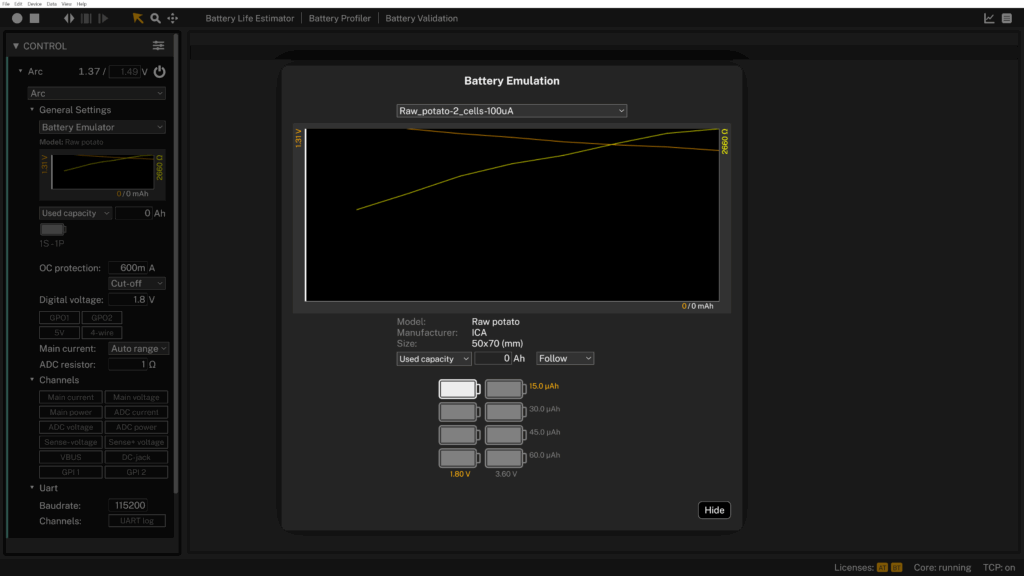The height and width of the screenshot is (576, 1024).
Task: Open the Device menu
Action: 35,4
